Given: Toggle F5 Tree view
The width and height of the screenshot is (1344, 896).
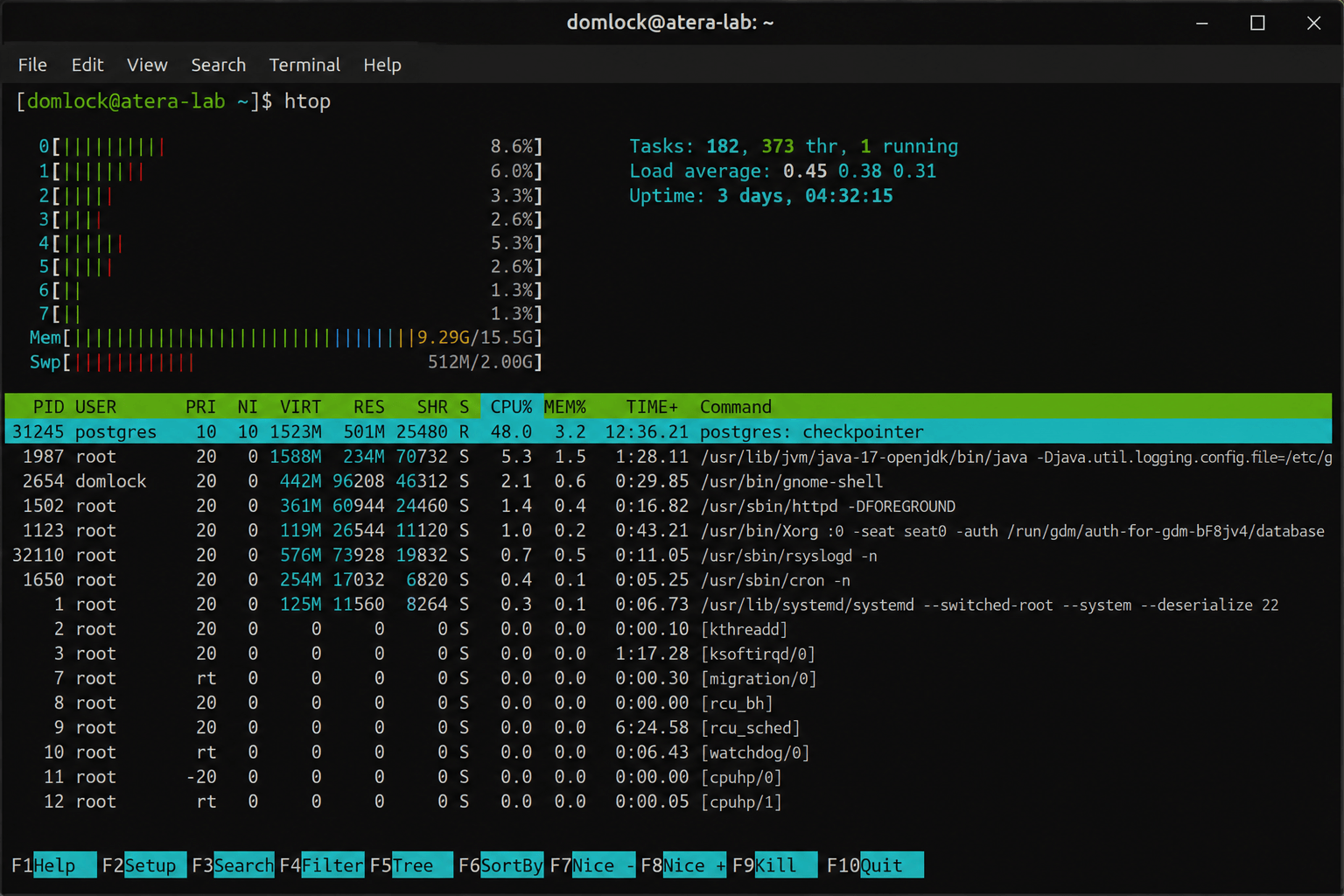Looking at the screenshot, I should pyautogui.click(x=411, y=865).
